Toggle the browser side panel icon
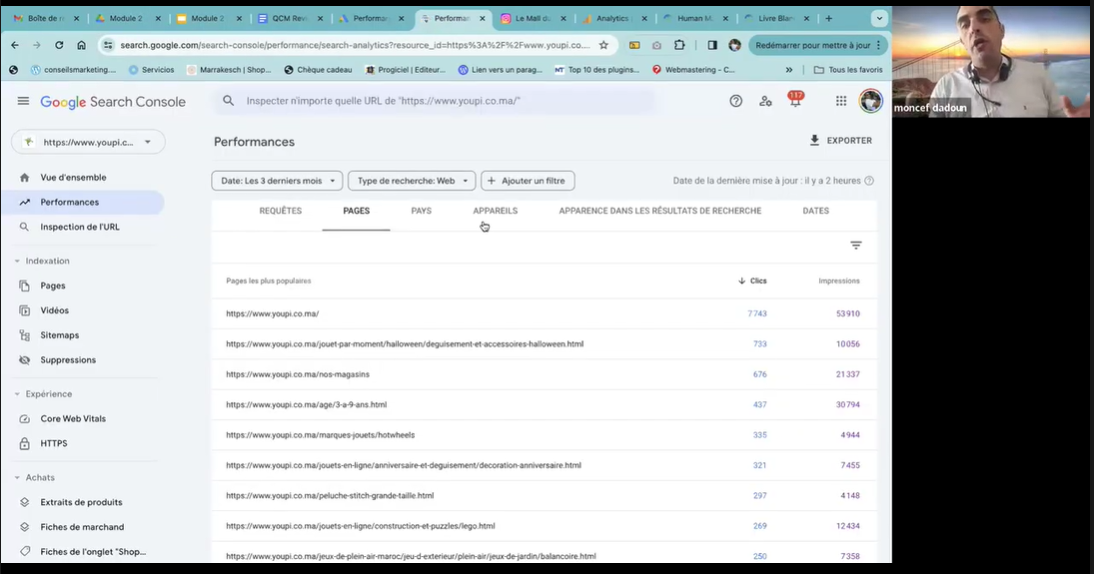The height and width of the screenshot is (574, 1094). [x=712, y=45]
